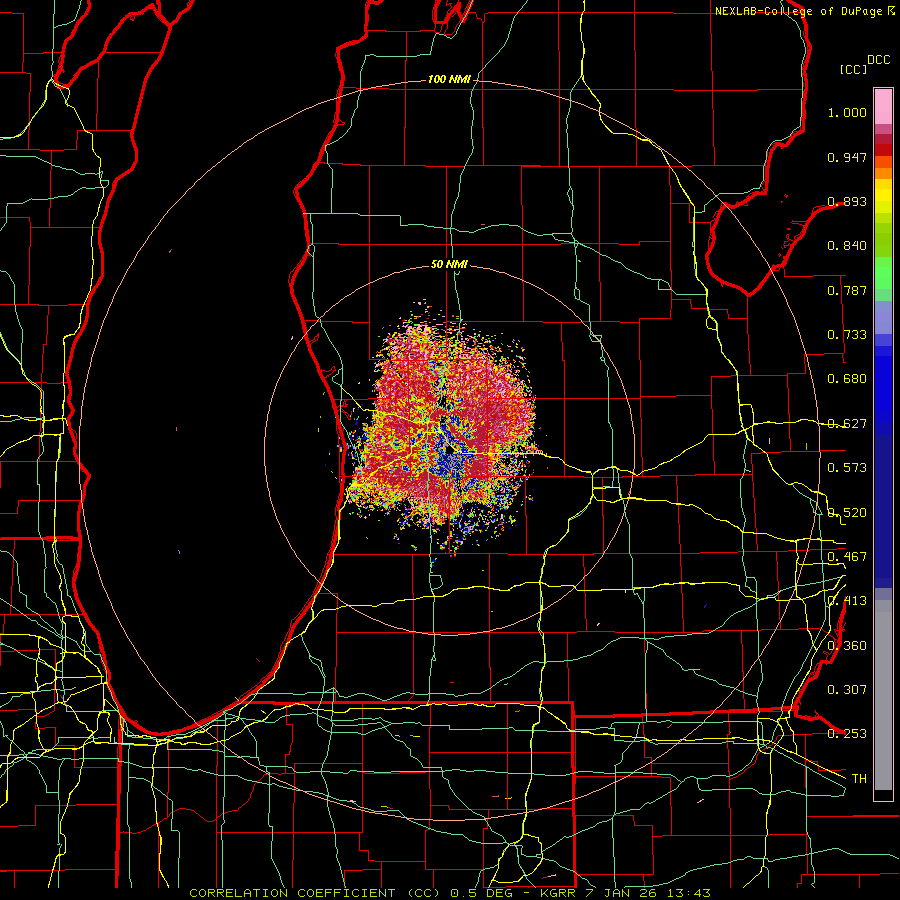Click the [CC] legend unit label
900x900 pixels.
[x=853, y=69]
